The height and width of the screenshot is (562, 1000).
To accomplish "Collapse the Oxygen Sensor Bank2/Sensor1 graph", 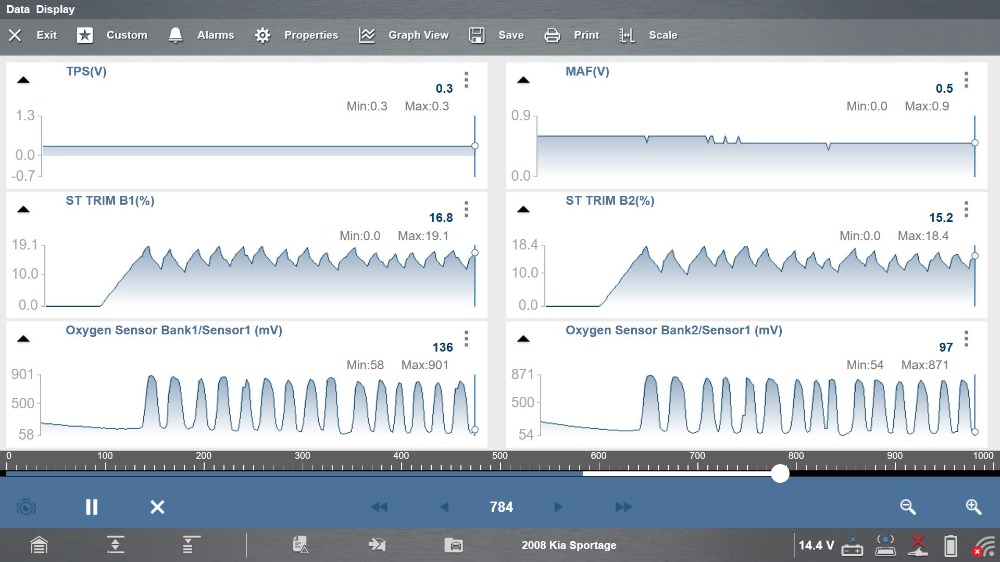I will click(523, 339).
